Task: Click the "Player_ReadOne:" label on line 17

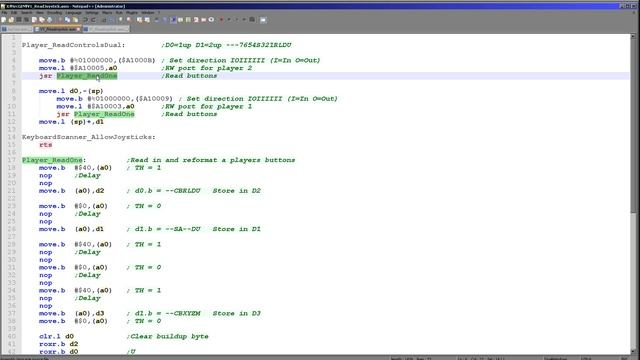Action: [x=54, y=160]
